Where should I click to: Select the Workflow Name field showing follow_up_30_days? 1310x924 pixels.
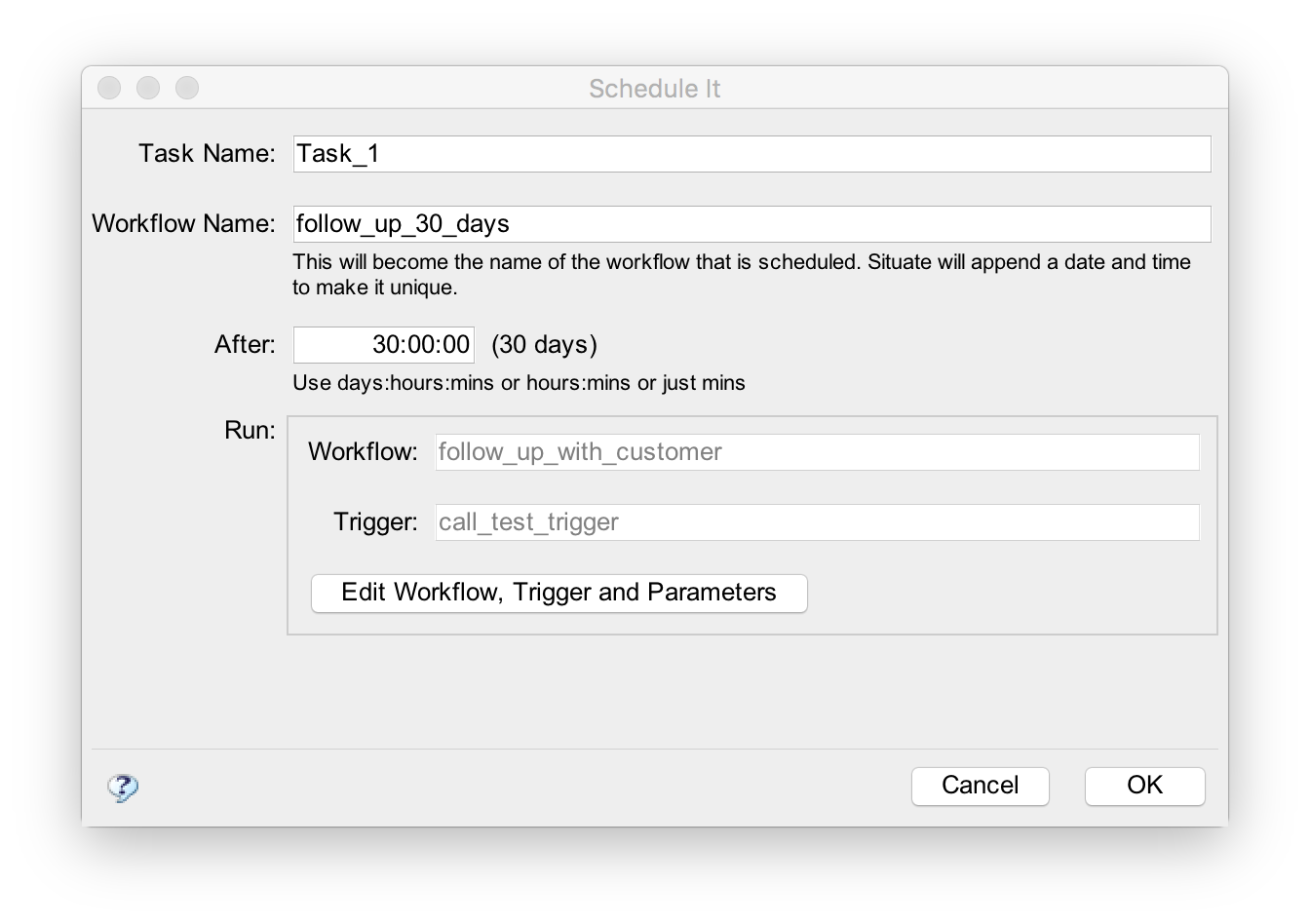751,223
